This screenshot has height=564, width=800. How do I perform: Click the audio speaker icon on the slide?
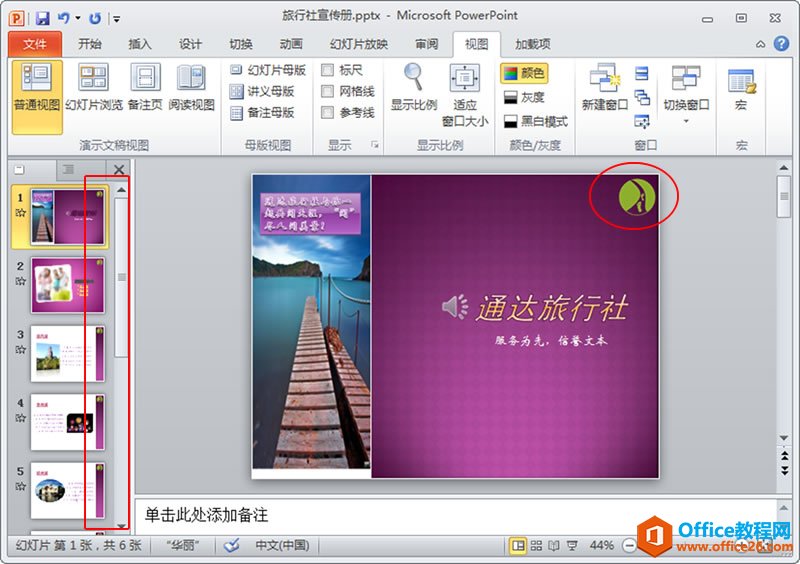click(x=455, y=307)
